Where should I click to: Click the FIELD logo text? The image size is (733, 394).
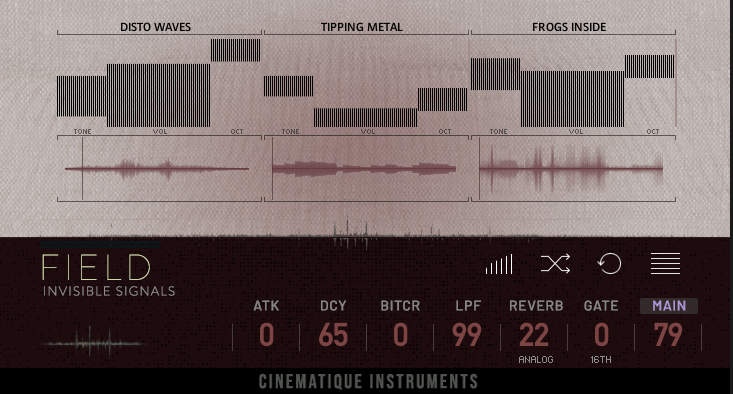pos(96,268)
